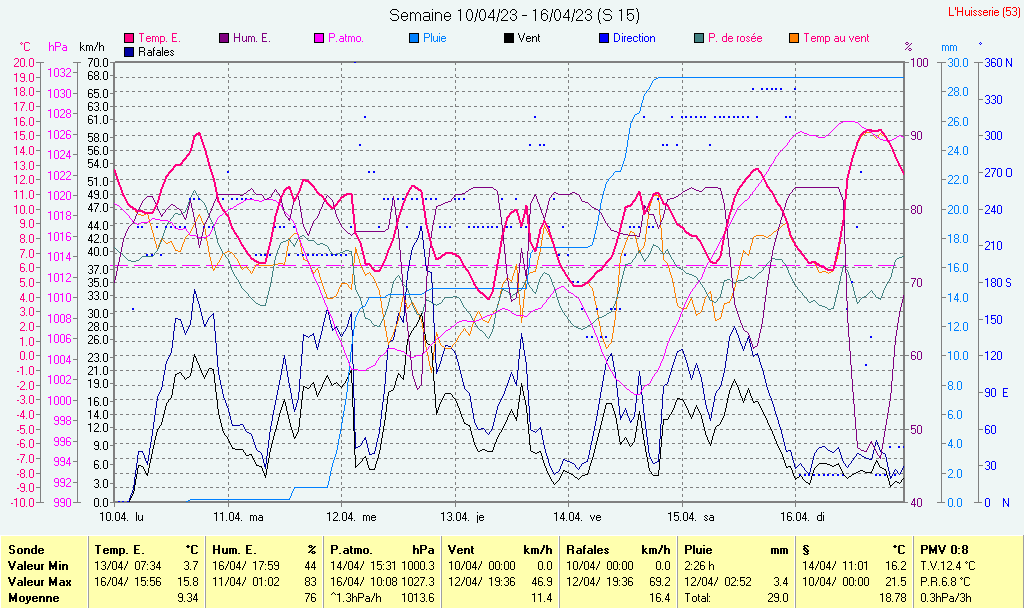Click the °C axis unit label at top left
1024x608 pixels.
pyautogui.click(x=25, y=47)
